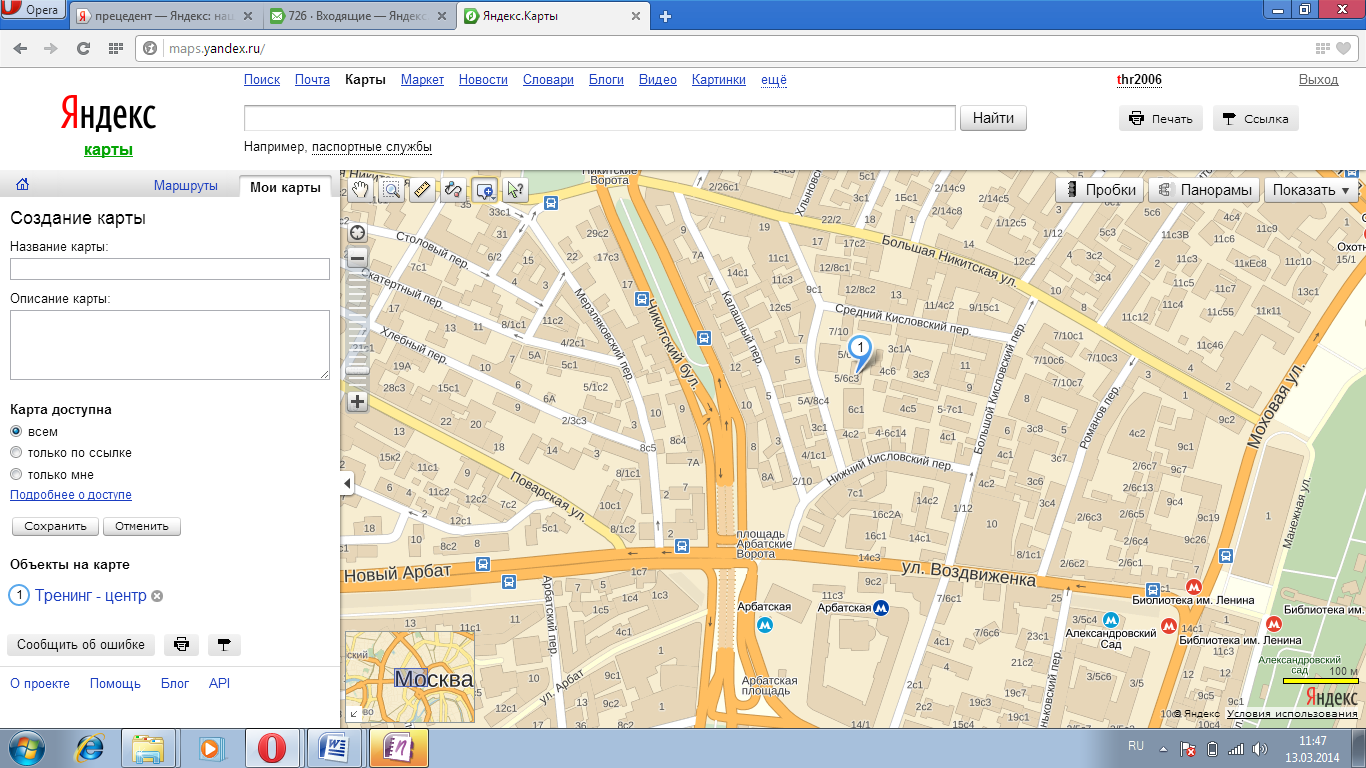Screen dimensions: 1366x768
Task: Open Поиск in Yandex top menu
Action: pos(262,80)
